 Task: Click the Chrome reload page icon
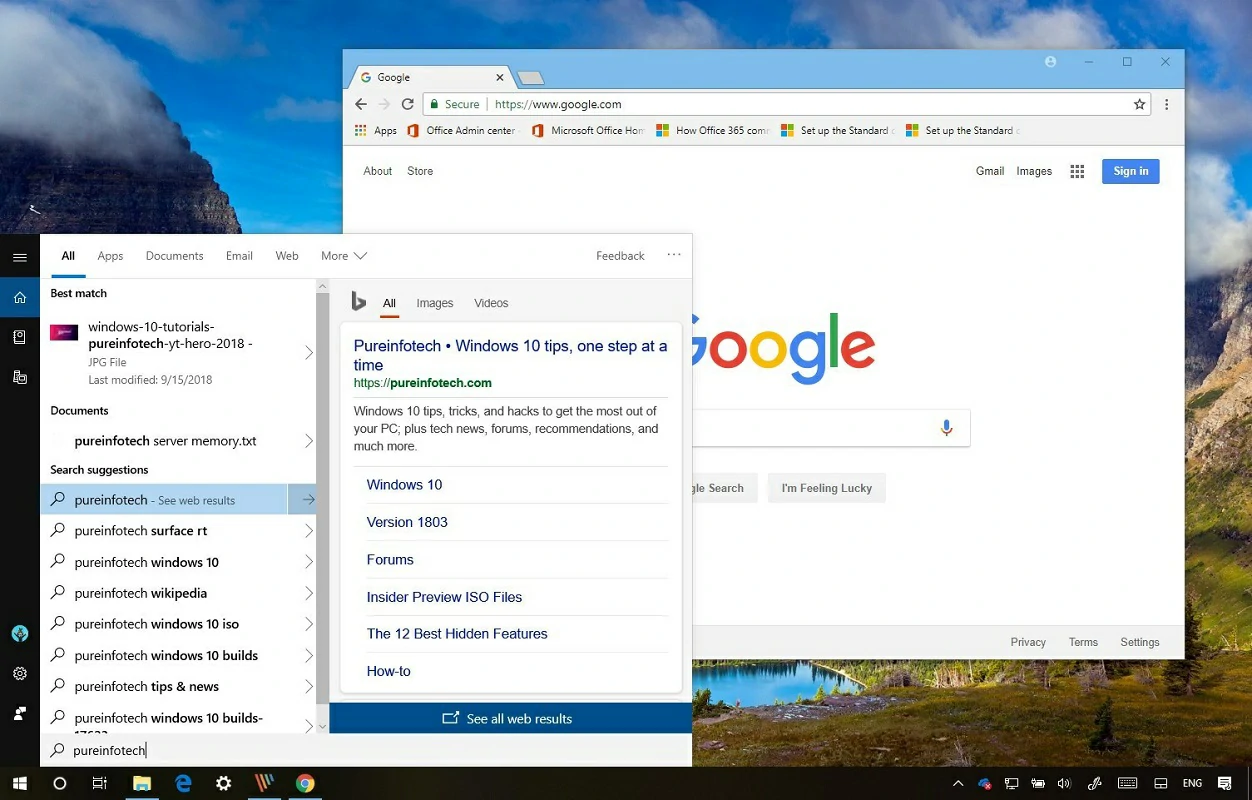point(407,104)
